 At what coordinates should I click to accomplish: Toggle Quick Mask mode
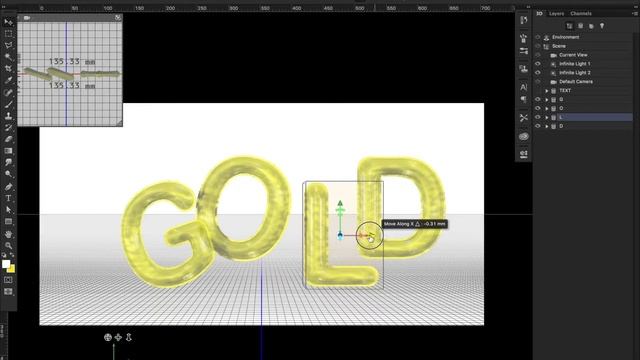tap(8, 280)
